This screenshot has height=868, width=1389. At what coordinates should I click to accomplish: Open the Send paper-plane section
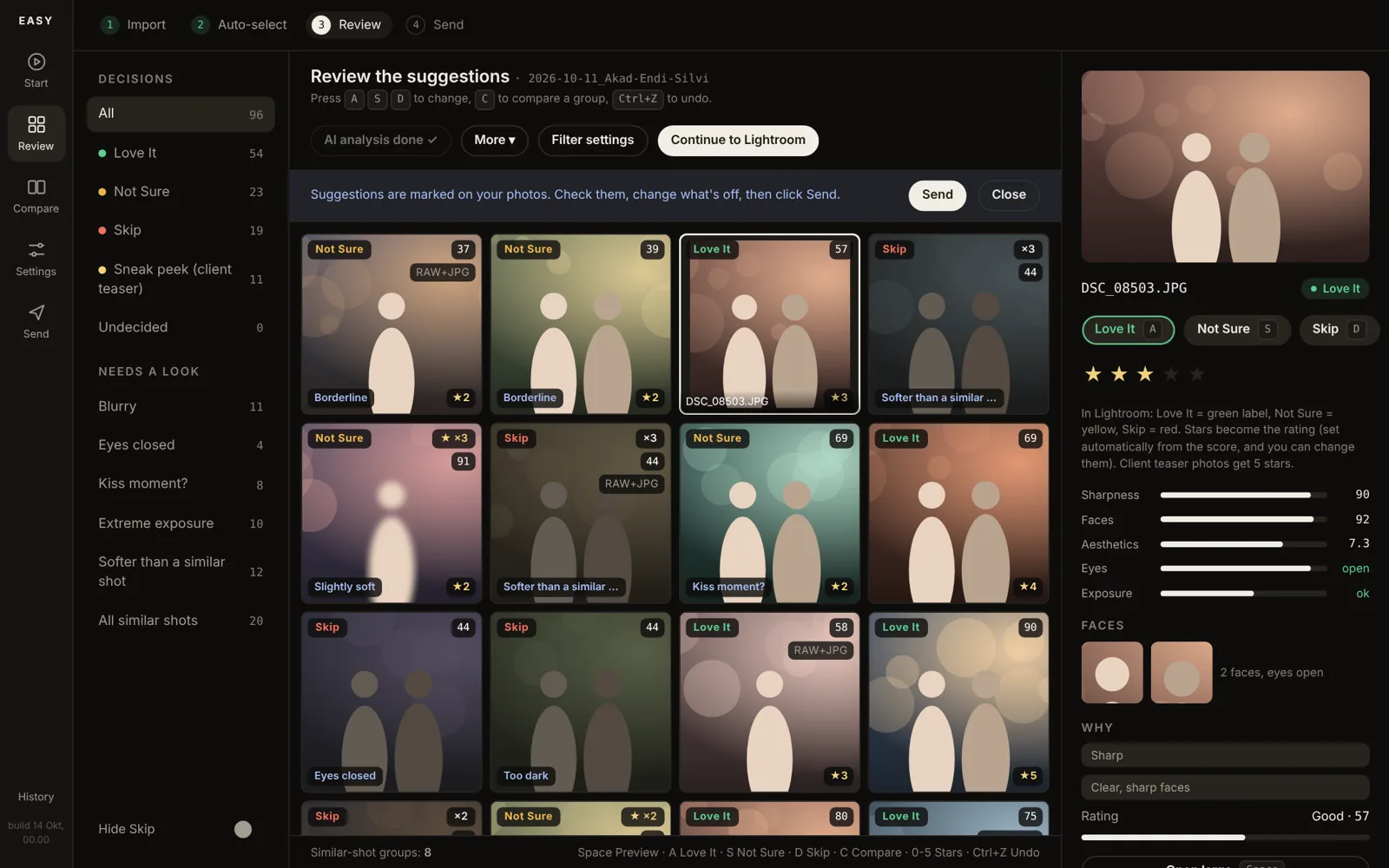tap(36, 321)
